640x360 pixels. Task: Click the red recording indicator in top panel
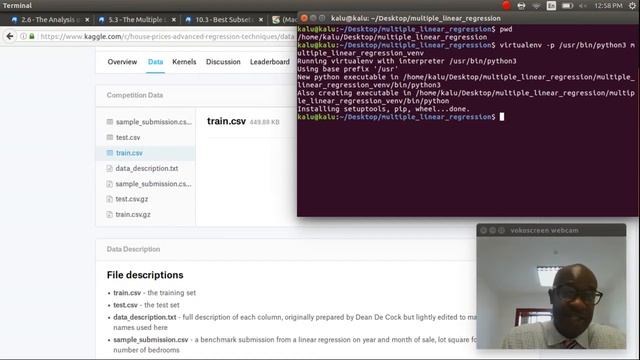507,5
